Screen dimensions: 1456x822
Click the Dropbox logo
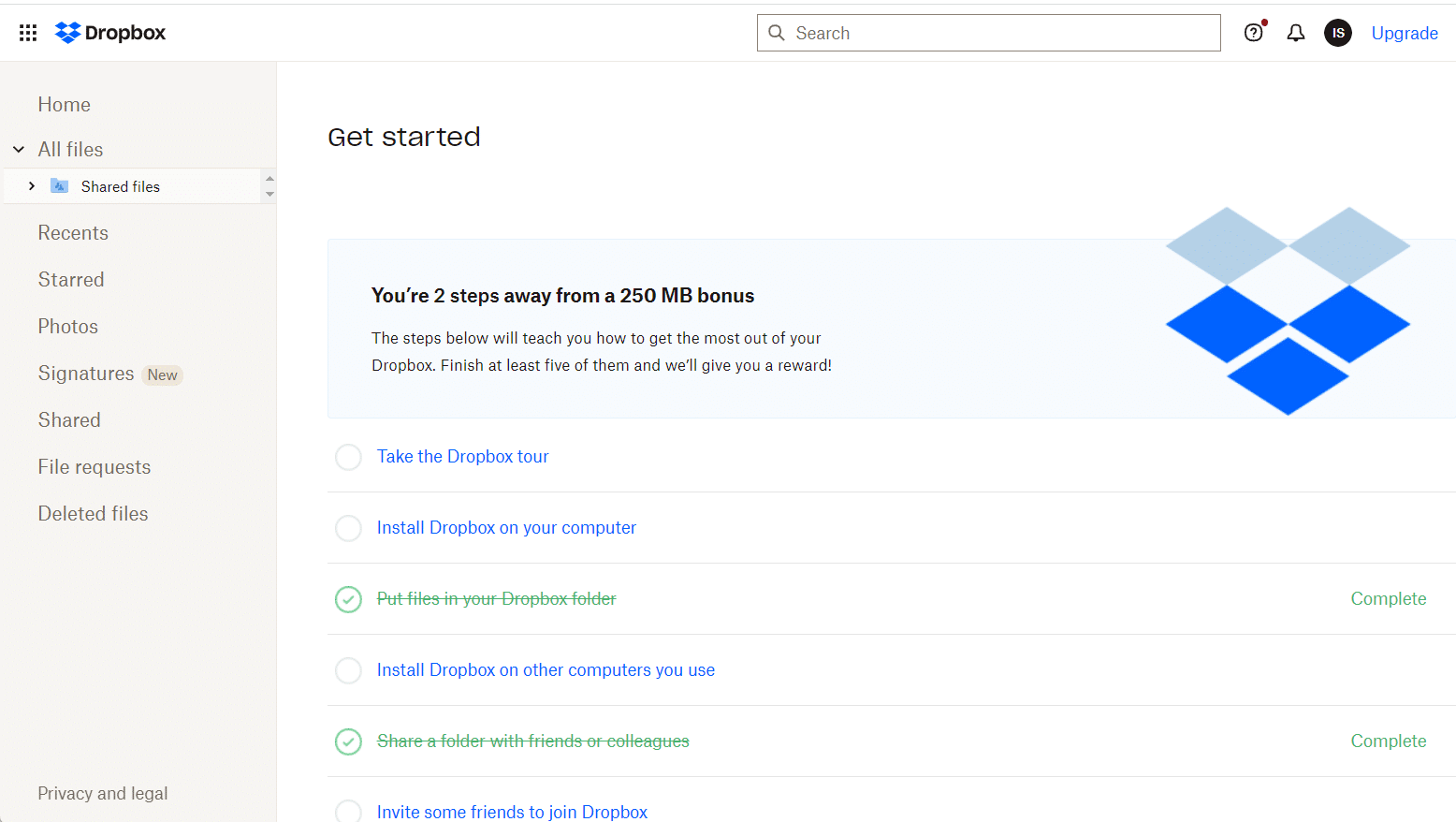click(x=110, y=33)
